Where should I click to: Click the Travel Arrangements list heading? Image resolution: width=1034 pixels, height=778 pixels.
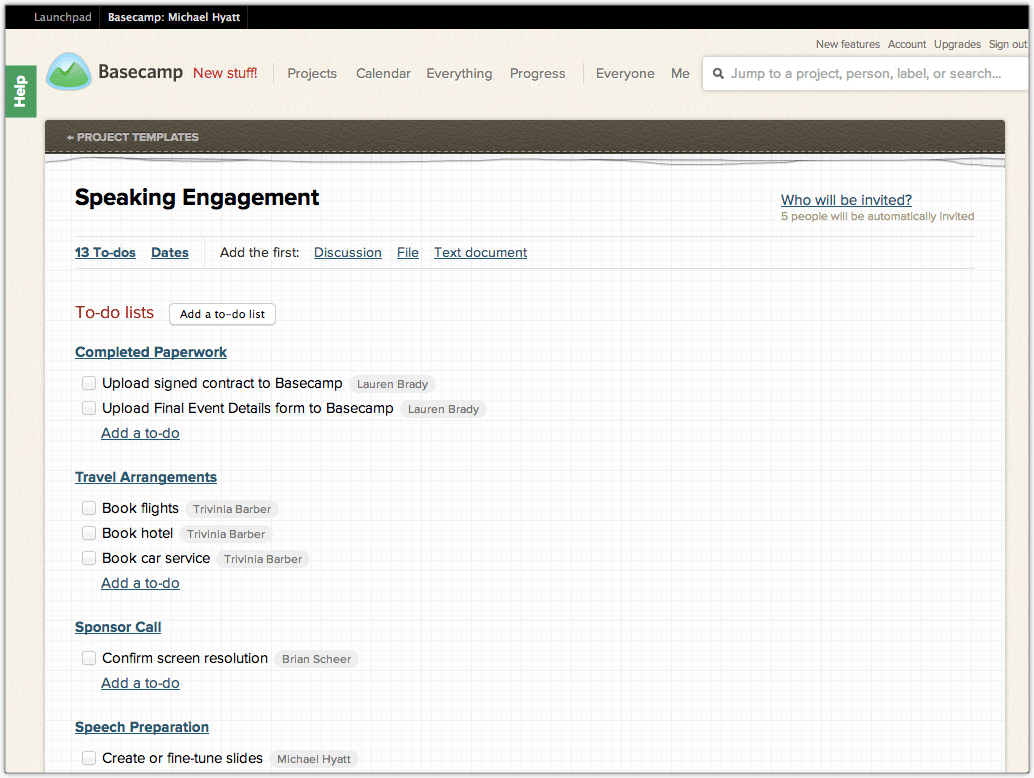146,477
